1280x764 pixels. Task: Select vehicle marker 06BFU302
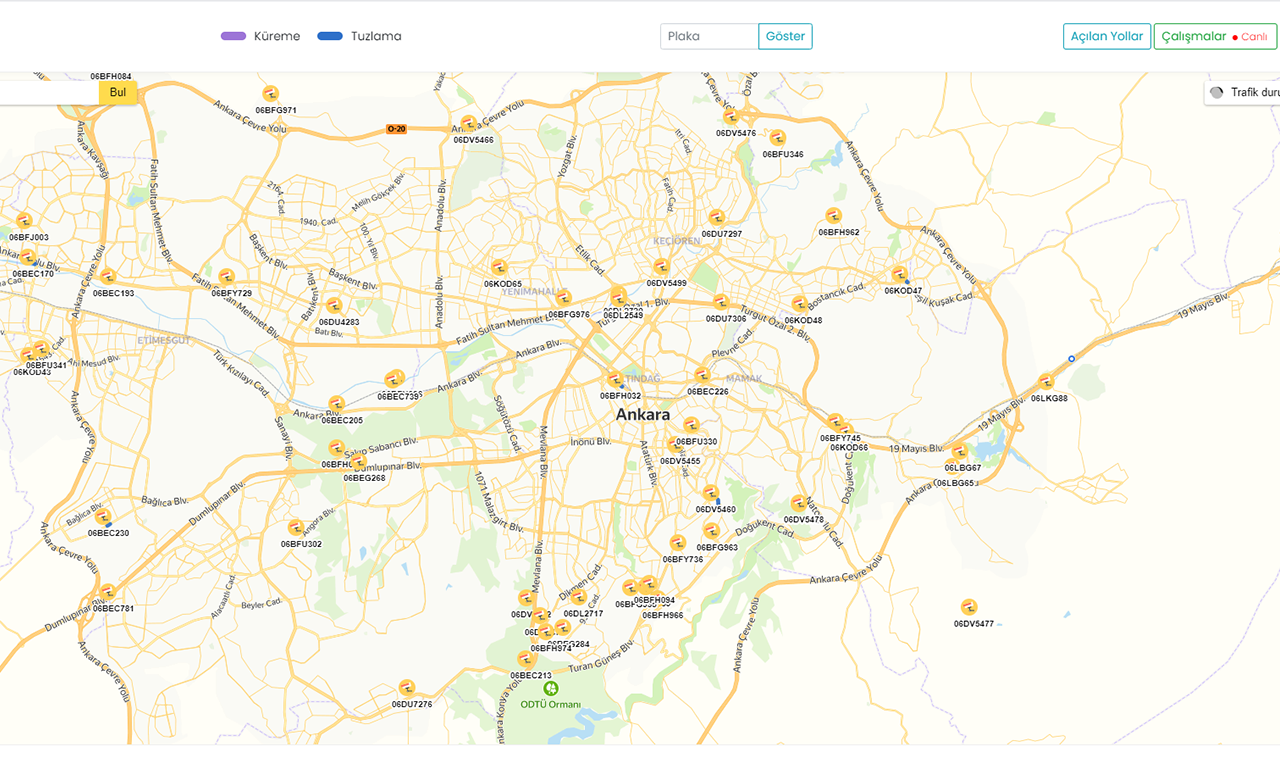tap(296, 528)
